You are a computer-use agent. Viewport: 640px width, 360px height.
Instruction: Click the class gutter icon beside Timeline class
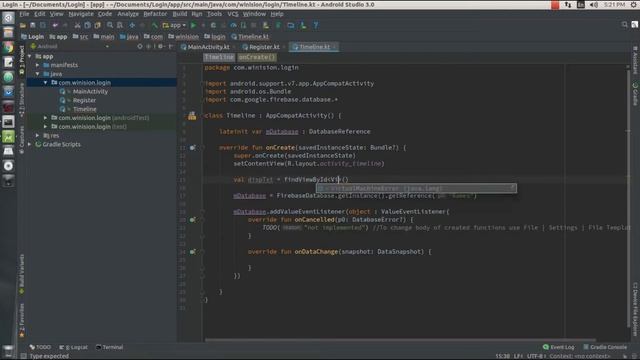coord(192,116)
